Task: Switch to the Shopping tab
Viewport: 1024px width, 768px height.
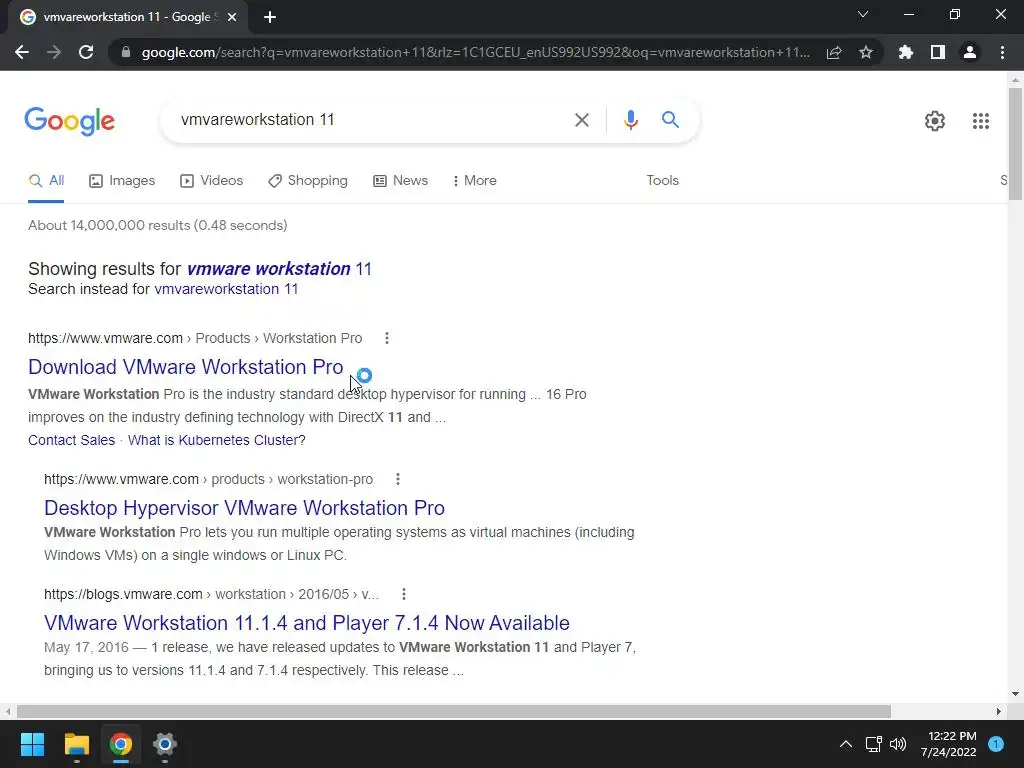Action: (308, 181)
